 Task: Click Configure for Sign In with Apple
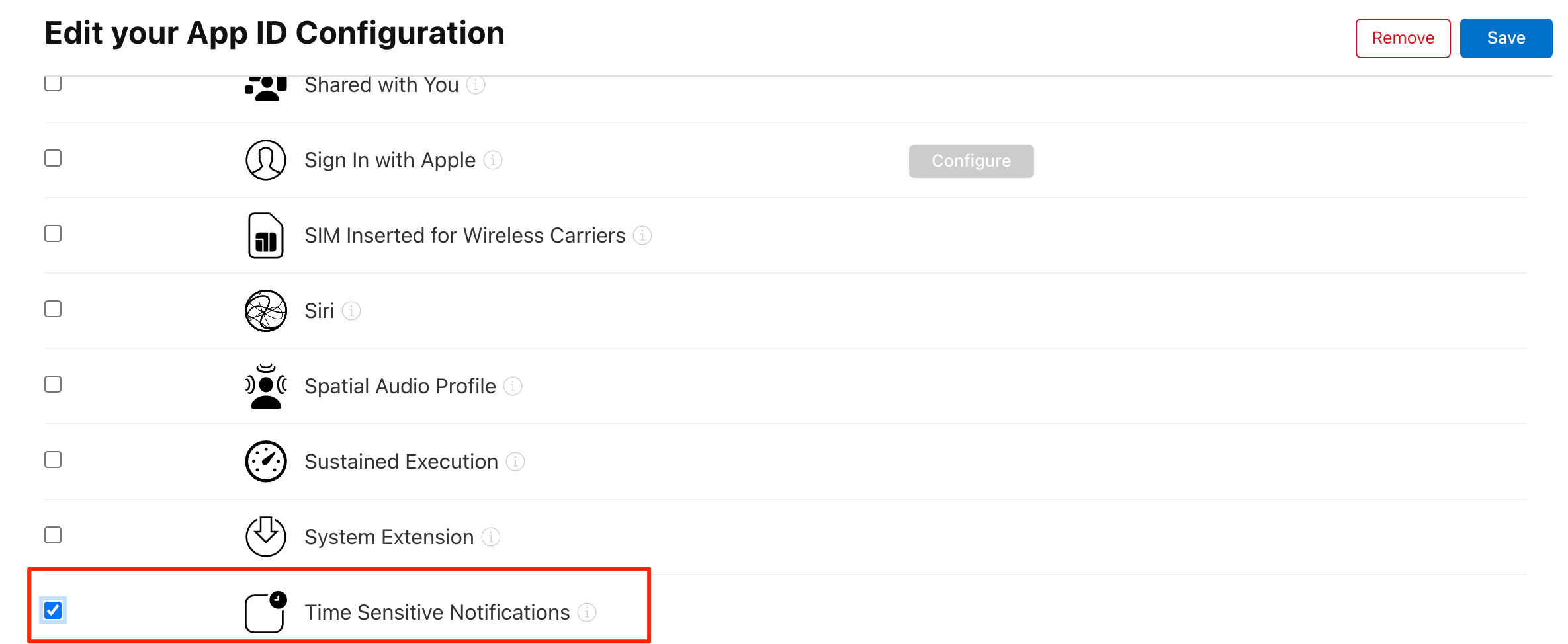coord(971,161)
